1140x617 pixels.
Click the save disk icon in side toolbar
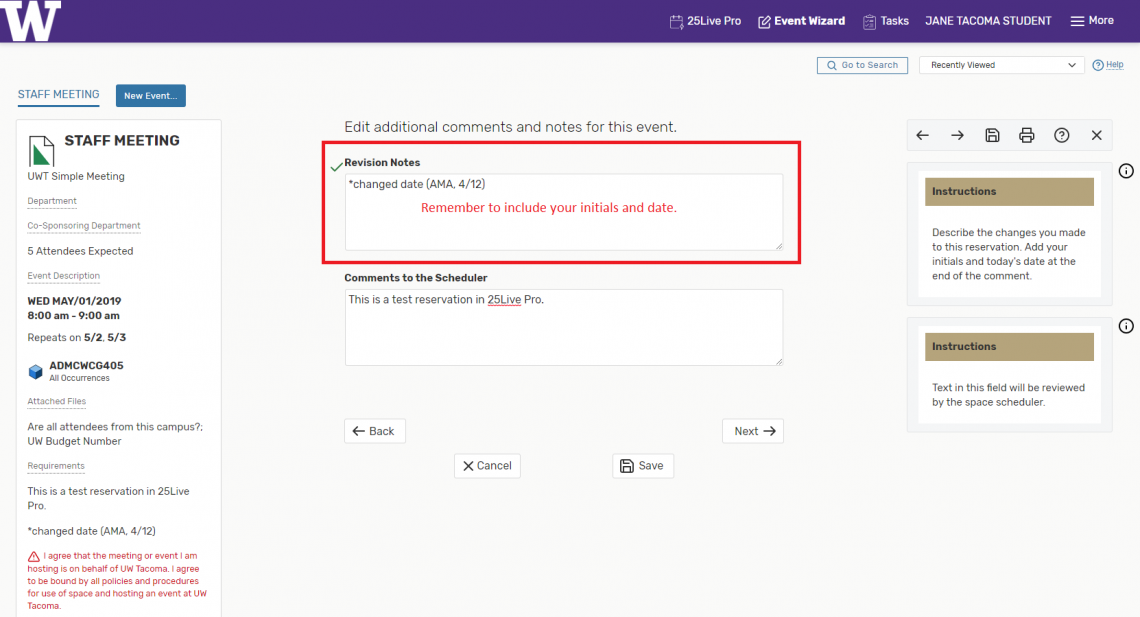click(x=992, y=135)
